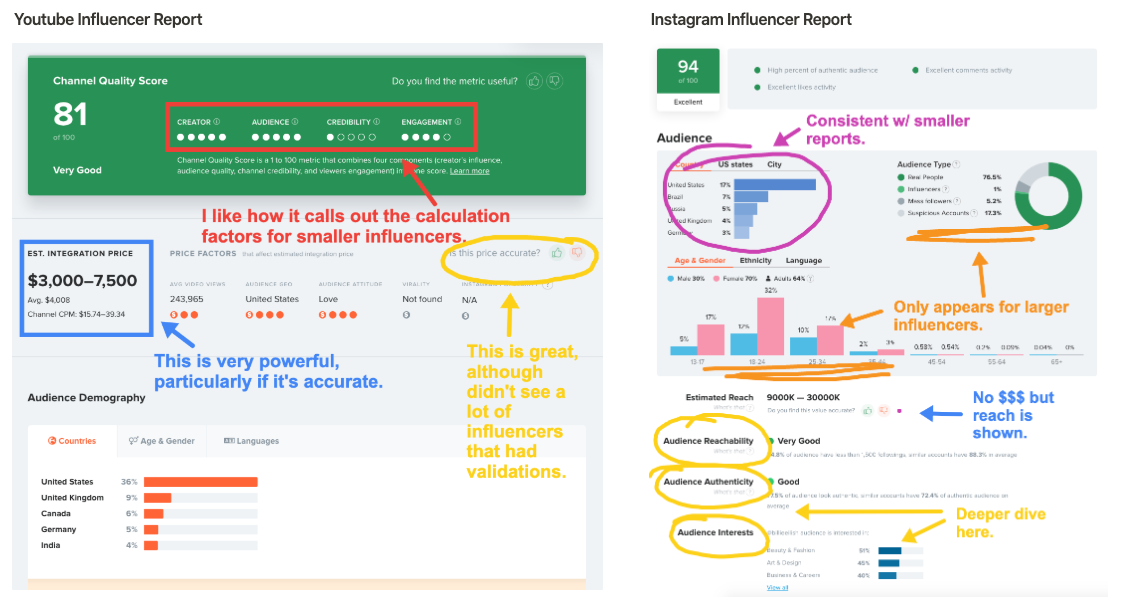Click thumbs down for Estimated Reach accuracy
Viewport: 1126px width, 607px height.
tap(884, 410)
